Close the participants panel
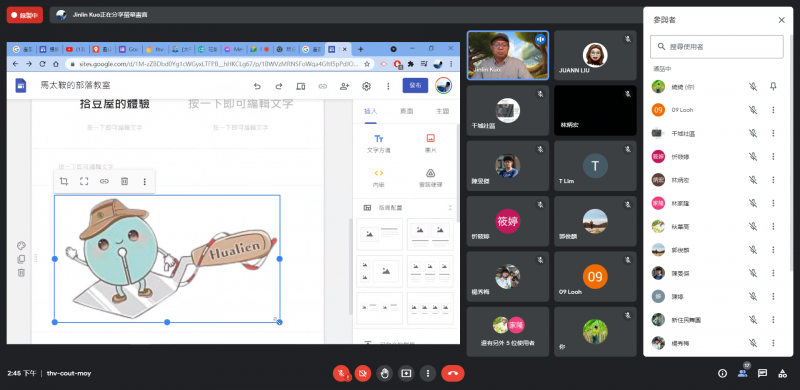The width and height of the screenshot is (800, 390). [781, 20]
